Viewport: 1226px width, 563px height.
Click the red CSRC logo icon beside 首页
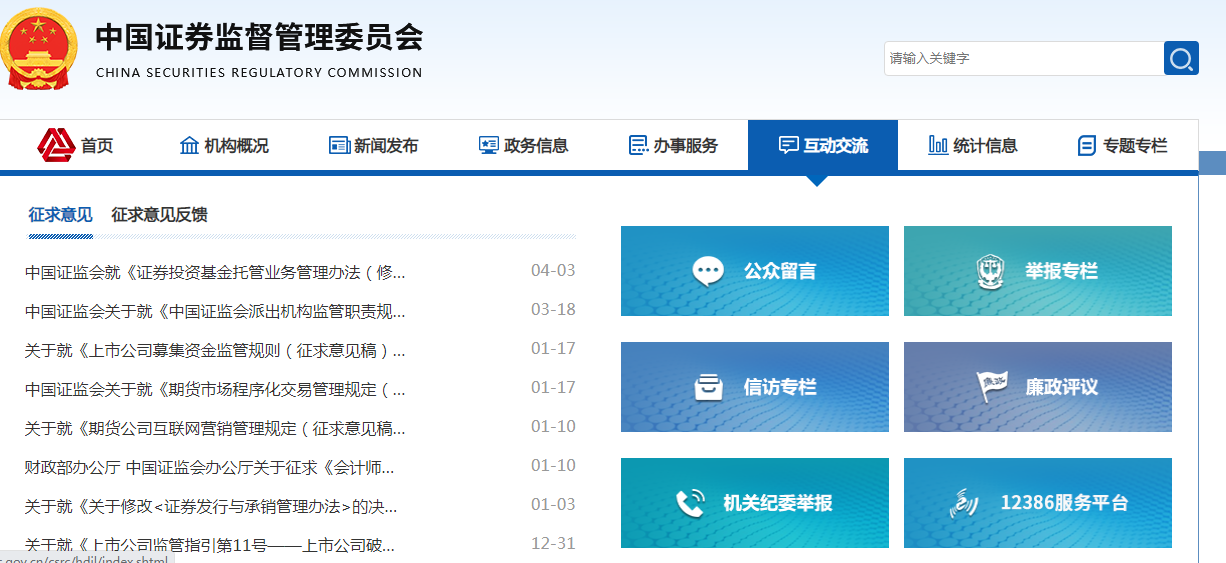(x=56, y=145)
